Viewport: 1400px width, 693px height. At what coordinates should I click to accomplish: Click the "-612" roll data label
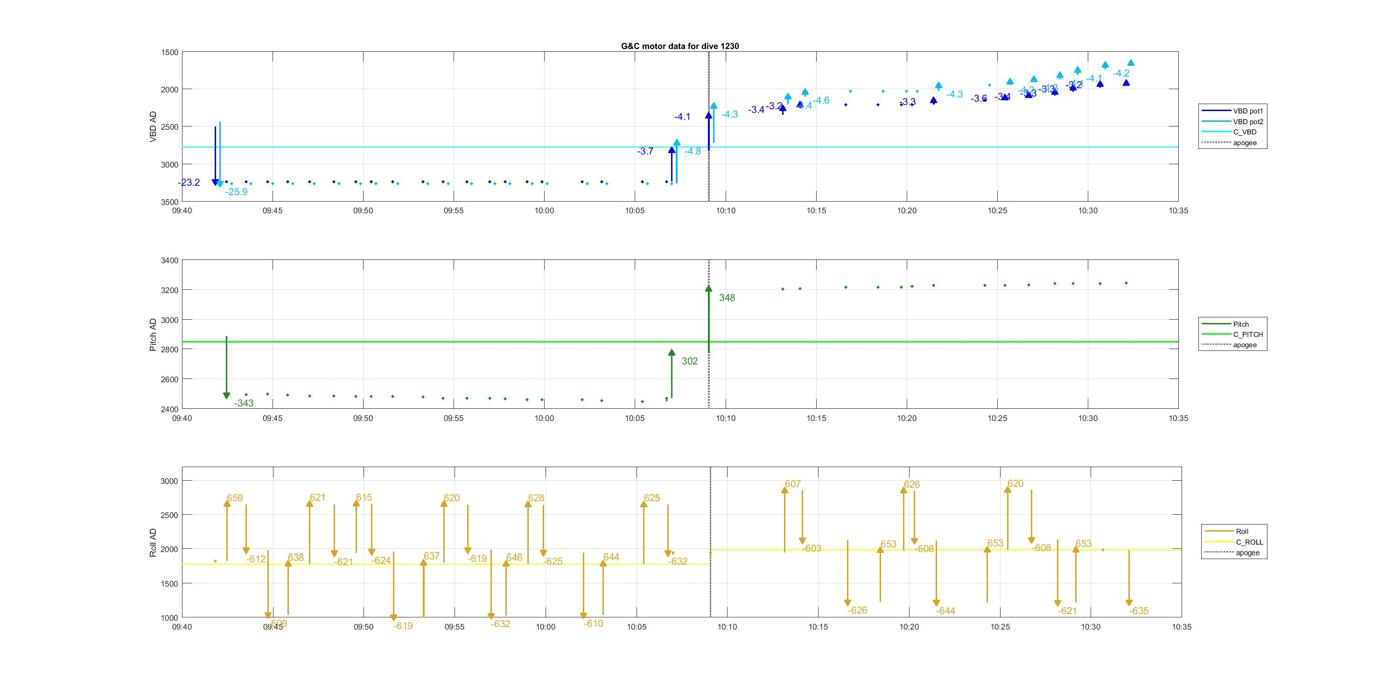[x=257, y=559]
